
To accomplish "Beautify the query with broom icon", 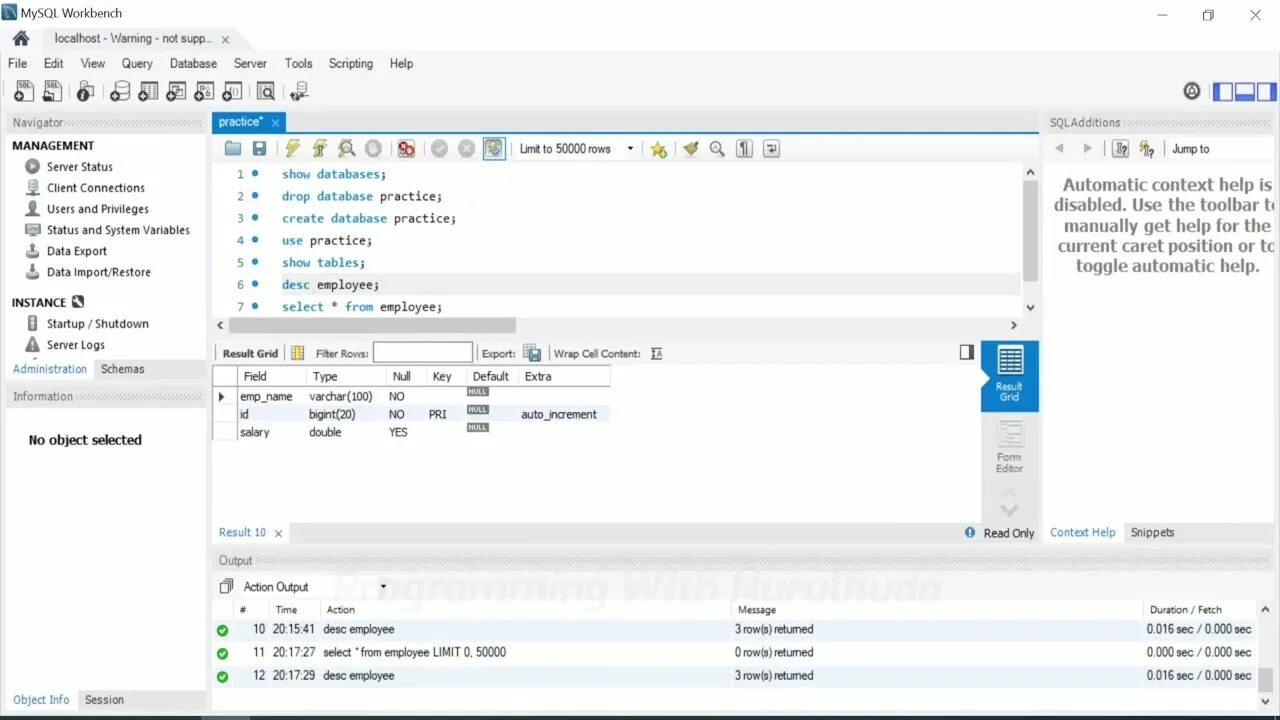I will [x=690, y=149].
